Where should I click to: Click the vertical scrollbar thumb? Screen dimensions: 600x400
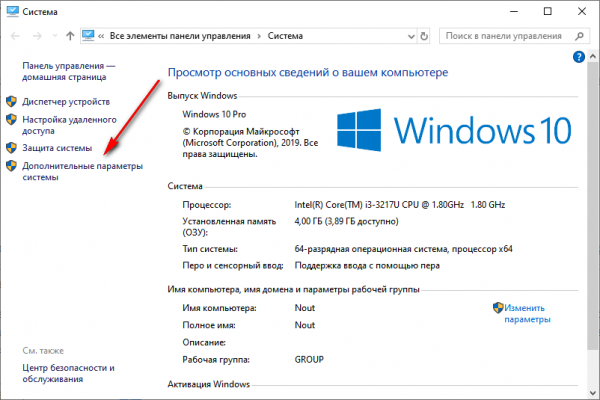(x=593, y=206)
